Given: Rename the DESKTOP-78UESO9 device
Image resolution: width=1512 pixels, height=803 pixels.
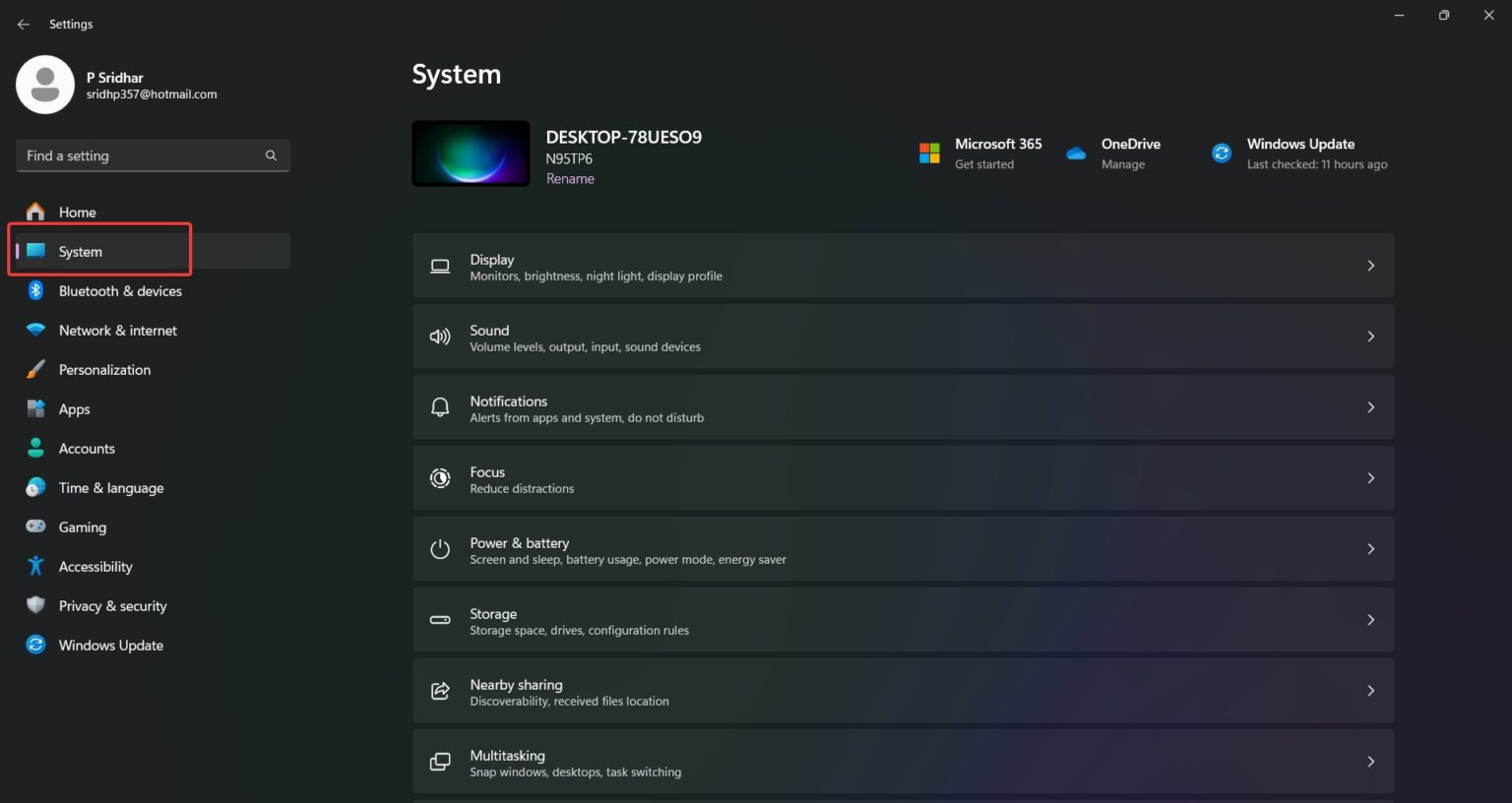Looking at the screenshot, I should pyautogui.click(x=570, y=178).
